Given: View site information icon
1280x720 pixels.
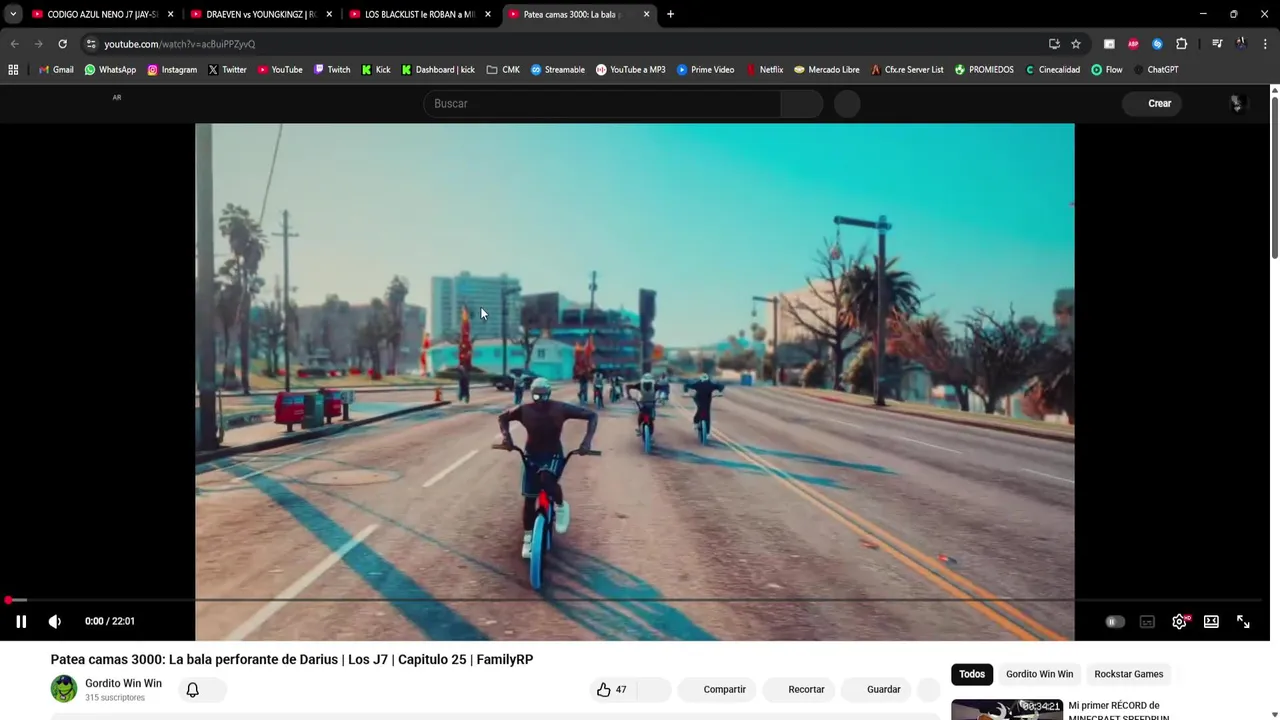Looking at the screenshot, I should click(91, 44).
